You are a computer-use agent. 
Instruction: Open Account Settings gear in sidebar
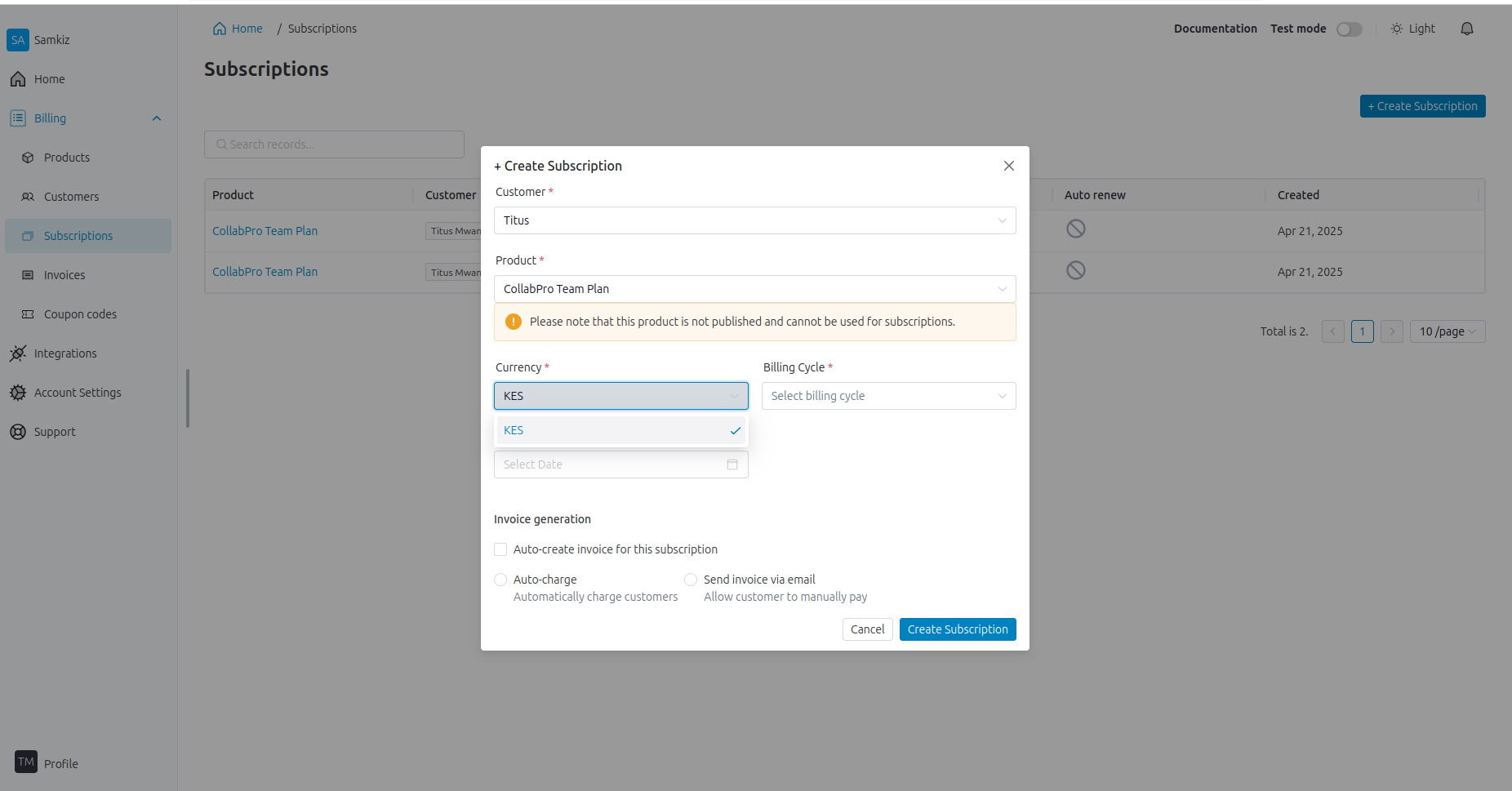click(18, 393)
